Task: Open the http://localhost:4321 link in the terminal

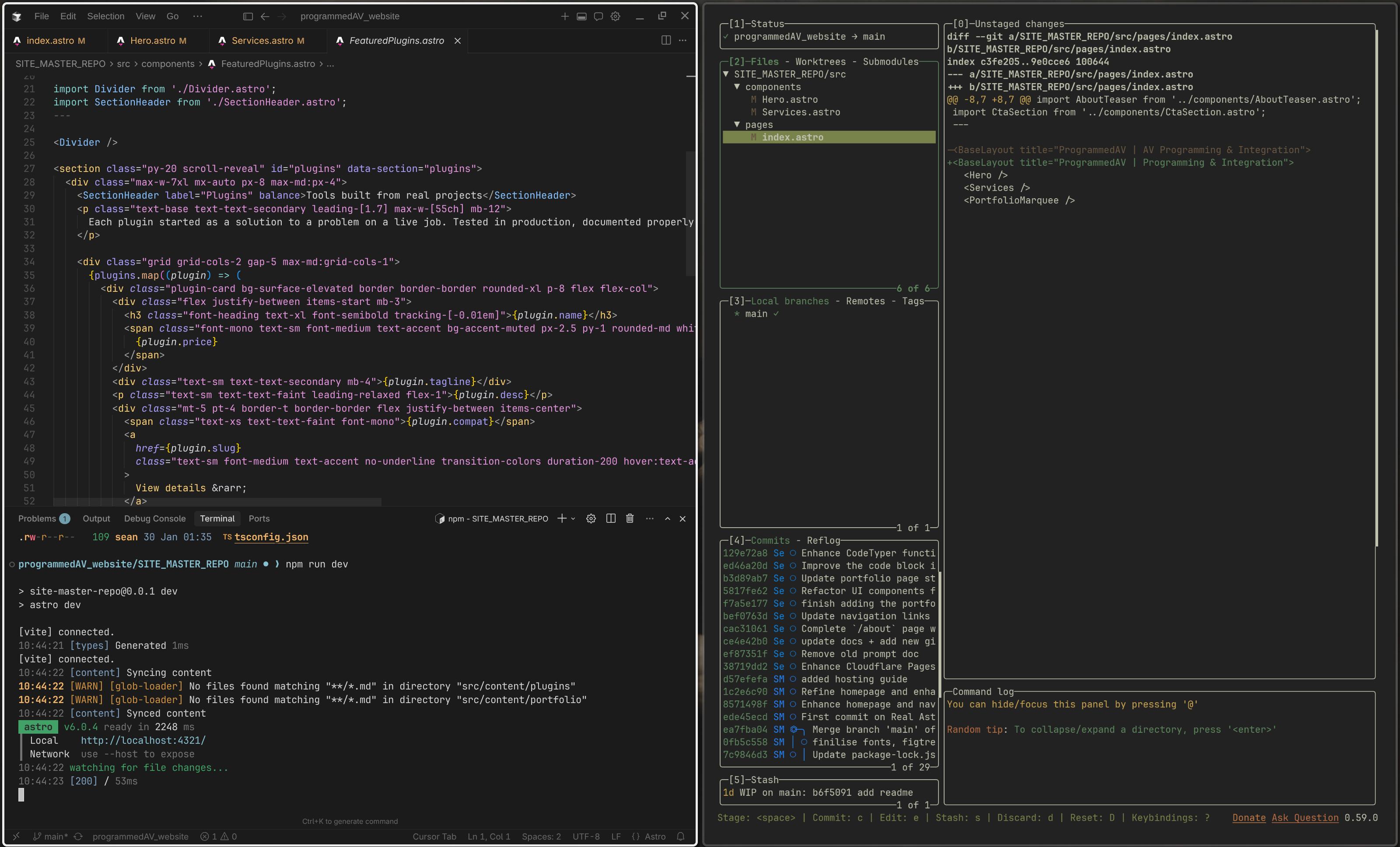Action: click(142, 740)
